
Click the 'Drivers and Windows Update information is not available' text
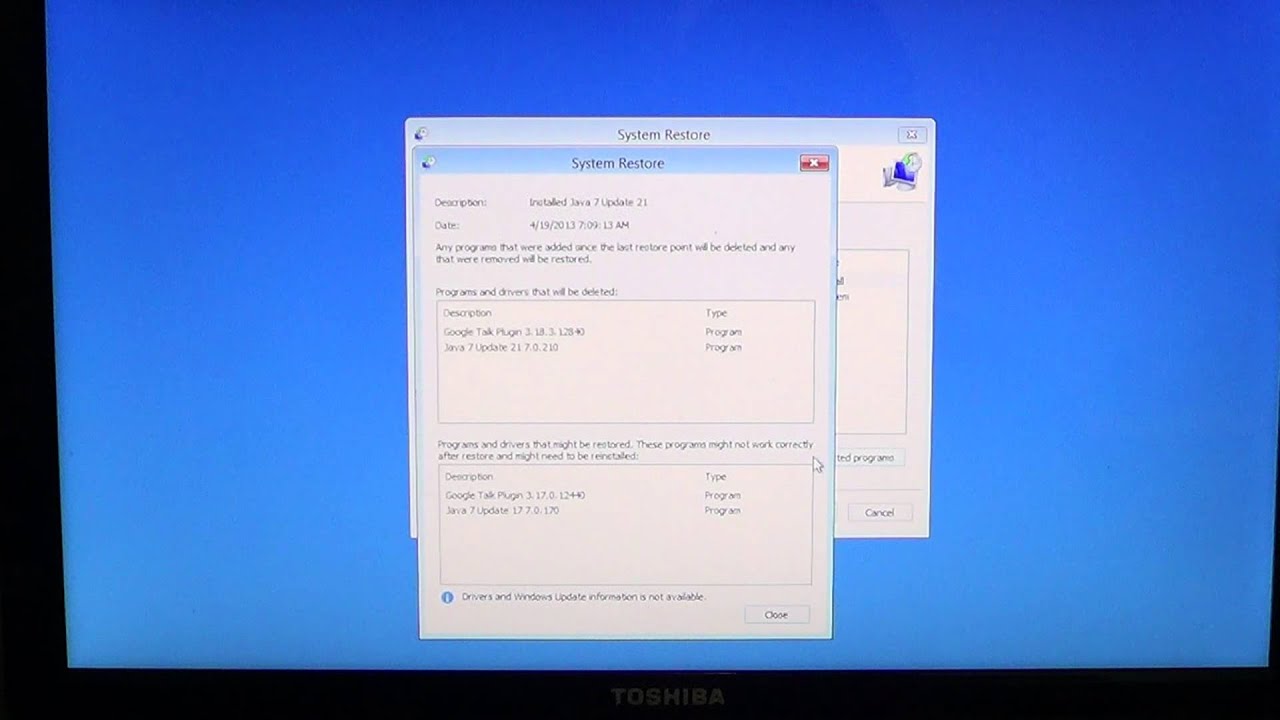(x=583, y=597)
